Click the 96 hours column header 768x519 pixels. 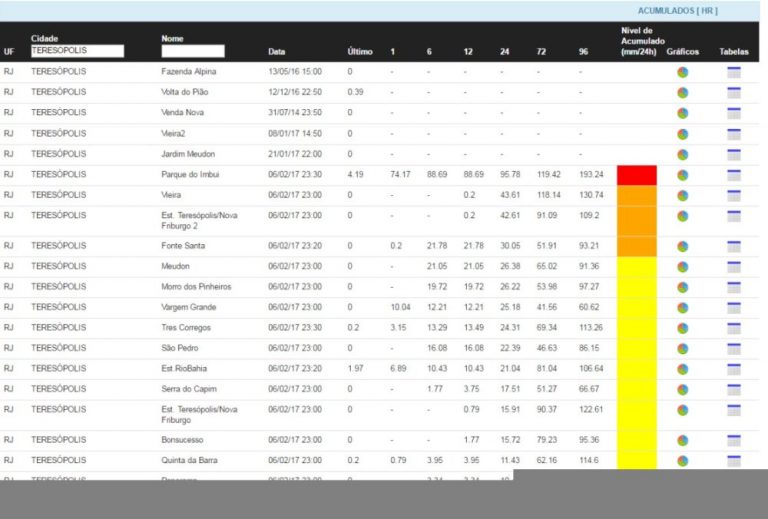tap(583, 51)
